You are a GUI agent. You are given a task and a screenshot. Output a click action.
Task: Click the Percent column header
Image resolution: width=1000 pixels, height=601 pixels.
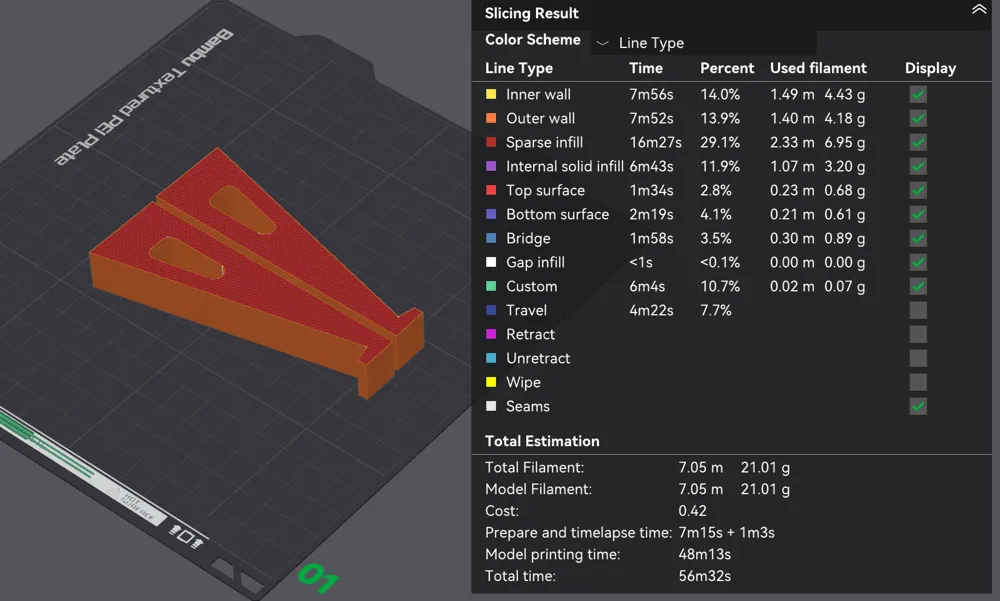pos(727,68)
